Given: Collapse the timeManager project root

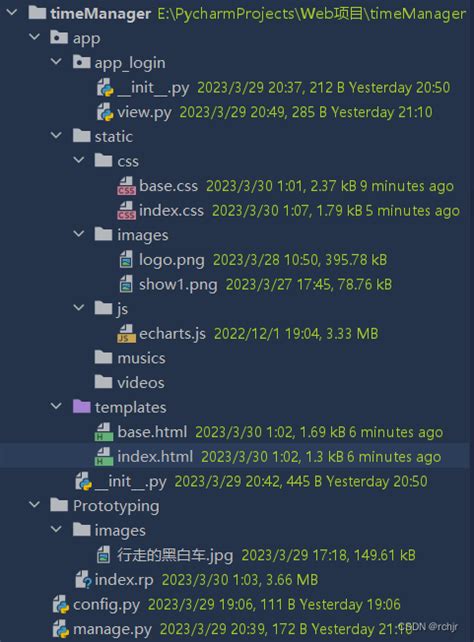Looking at the screenshot, I should pyautogui.click(x=12, y=12).
